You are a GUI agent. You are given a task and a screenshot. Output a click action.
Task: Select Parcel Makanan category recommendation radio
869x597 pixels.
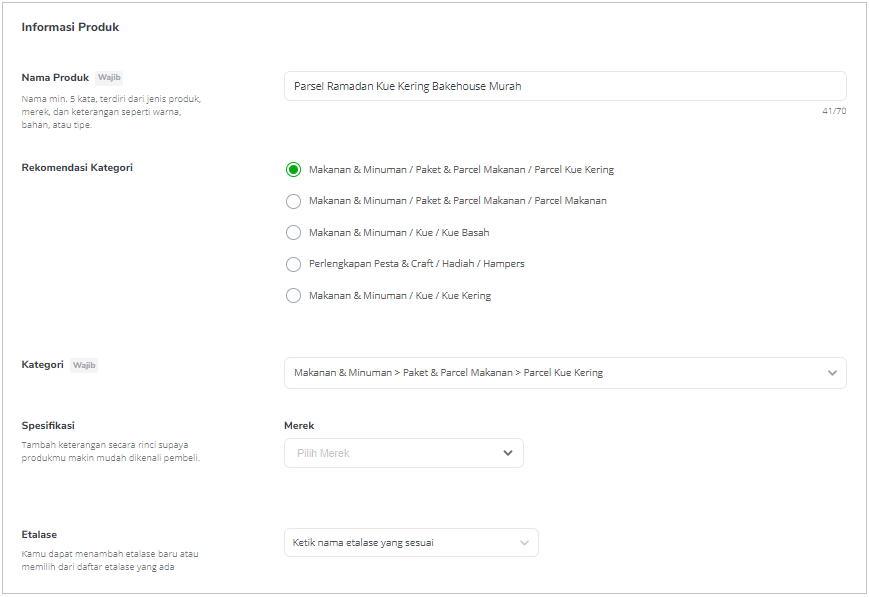(x=293, y=201)
